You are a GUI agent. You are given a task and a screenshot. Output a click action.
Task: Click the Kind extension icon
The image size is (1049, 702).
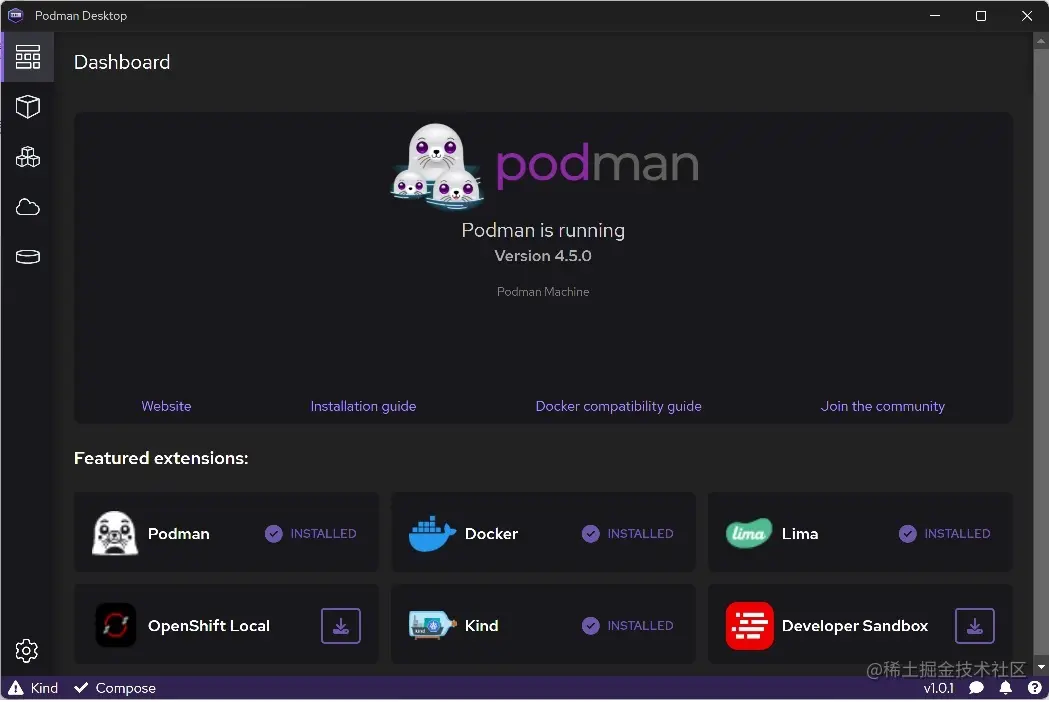point(432,626)
